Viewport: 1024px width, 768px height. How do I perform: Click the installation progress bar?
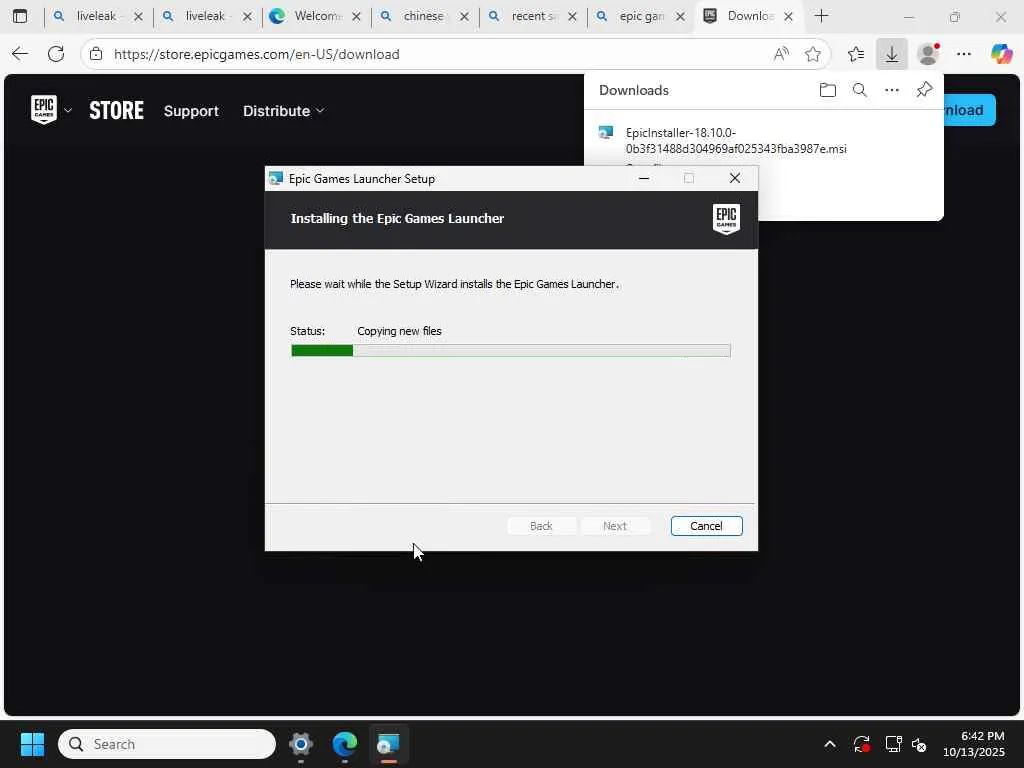(511, 351)
